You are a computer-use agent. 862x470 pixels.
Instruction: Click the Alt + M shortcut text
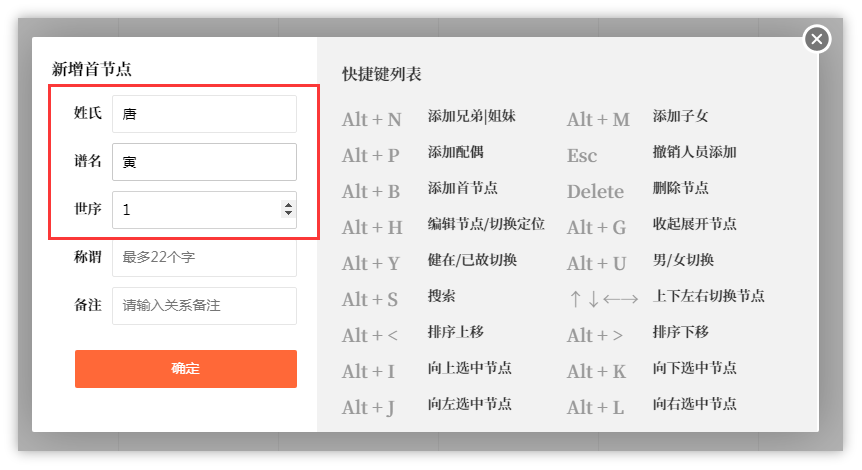(598, 119)
